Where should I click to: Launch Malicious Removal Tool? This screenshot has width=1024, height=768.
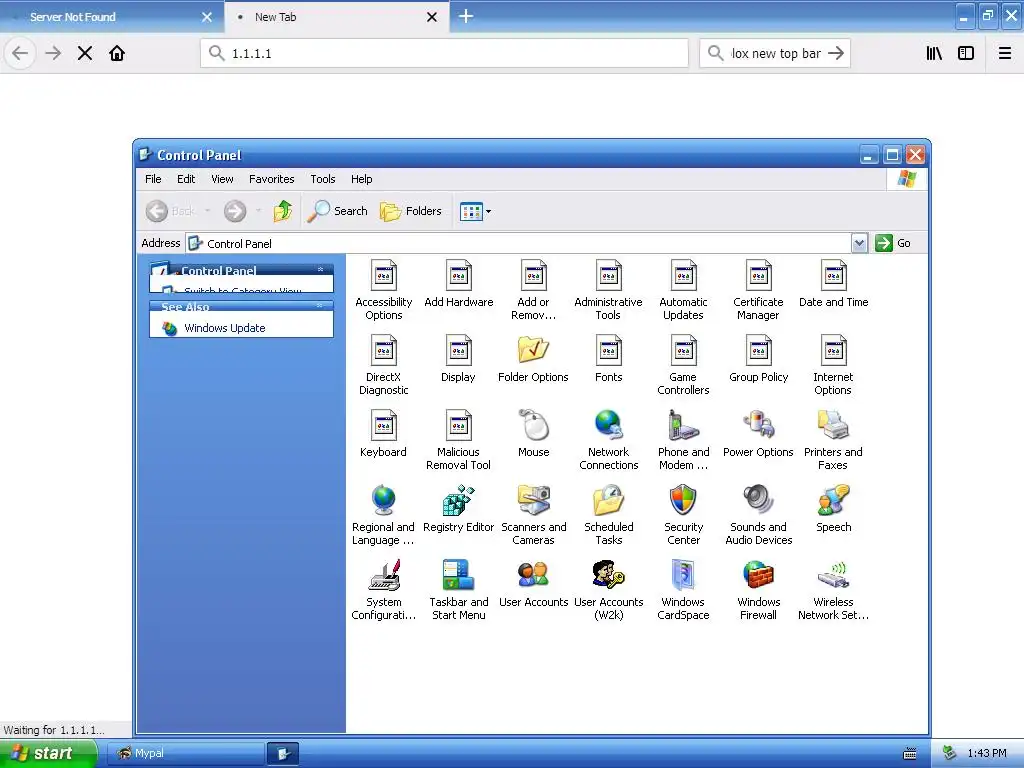458,440
